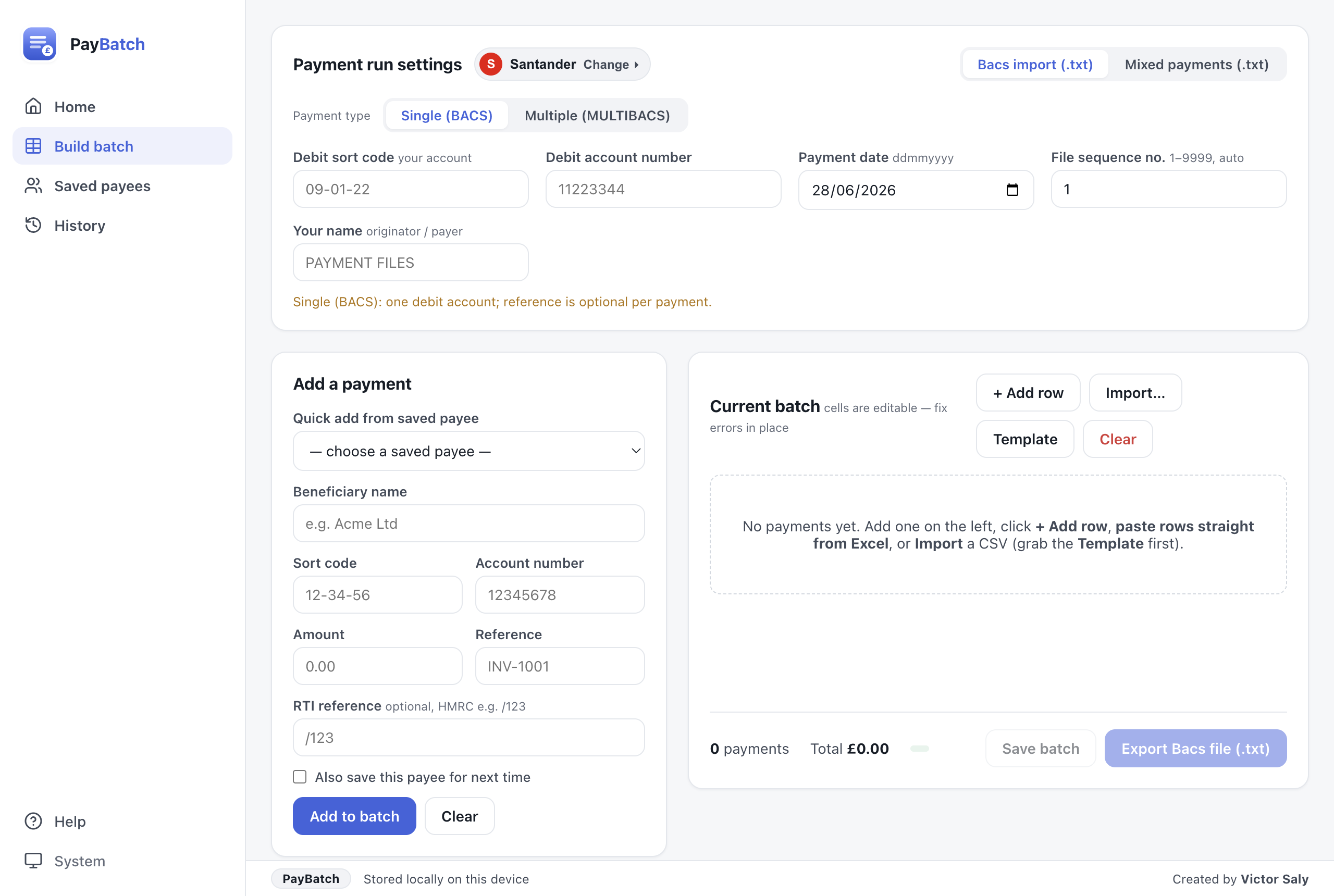Screen dimensions: 1334x896
Task: Click the Import... button
Action: pyautogui.click(x=1135, y=393)
